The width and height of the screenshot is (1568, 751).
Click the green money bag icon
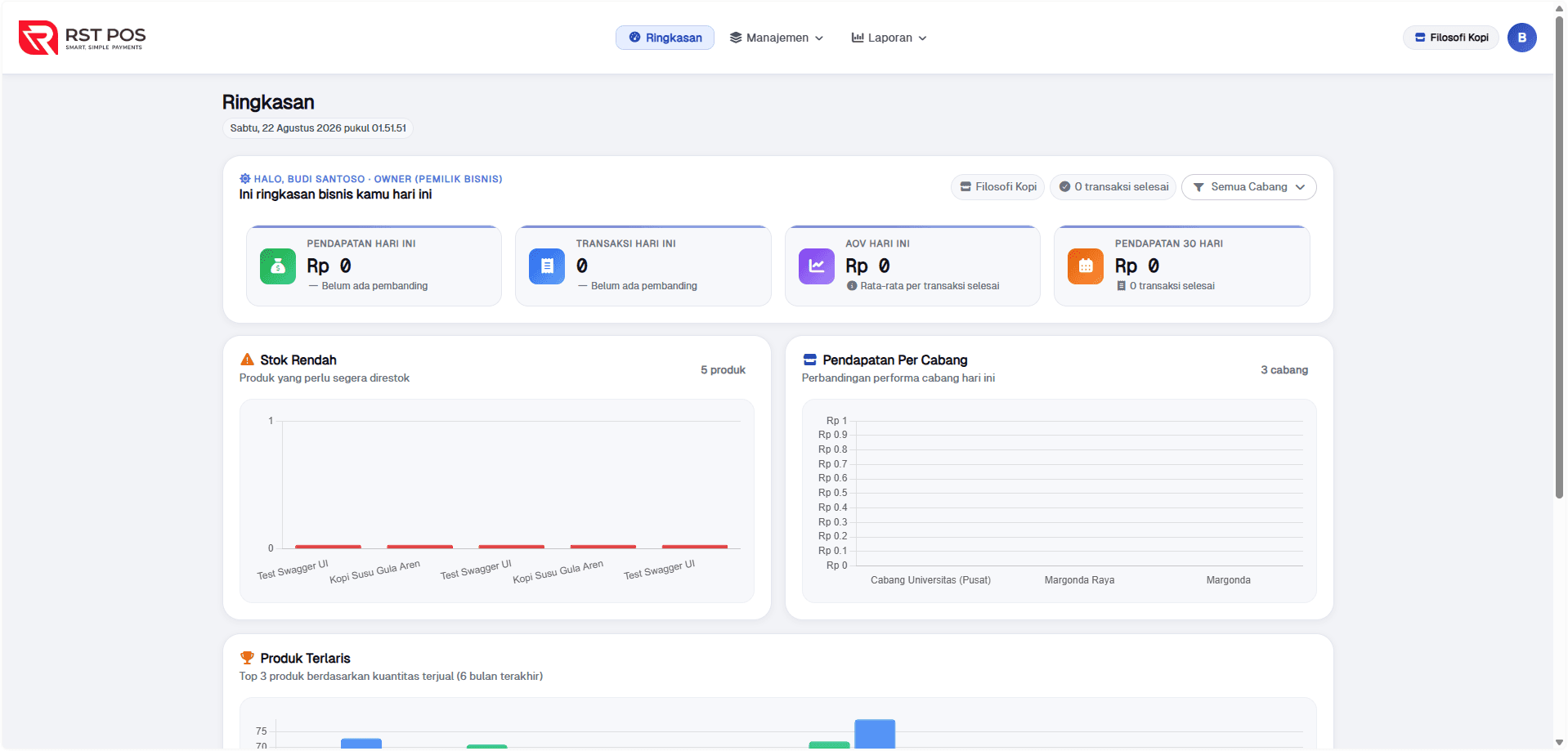coord(278,266)
